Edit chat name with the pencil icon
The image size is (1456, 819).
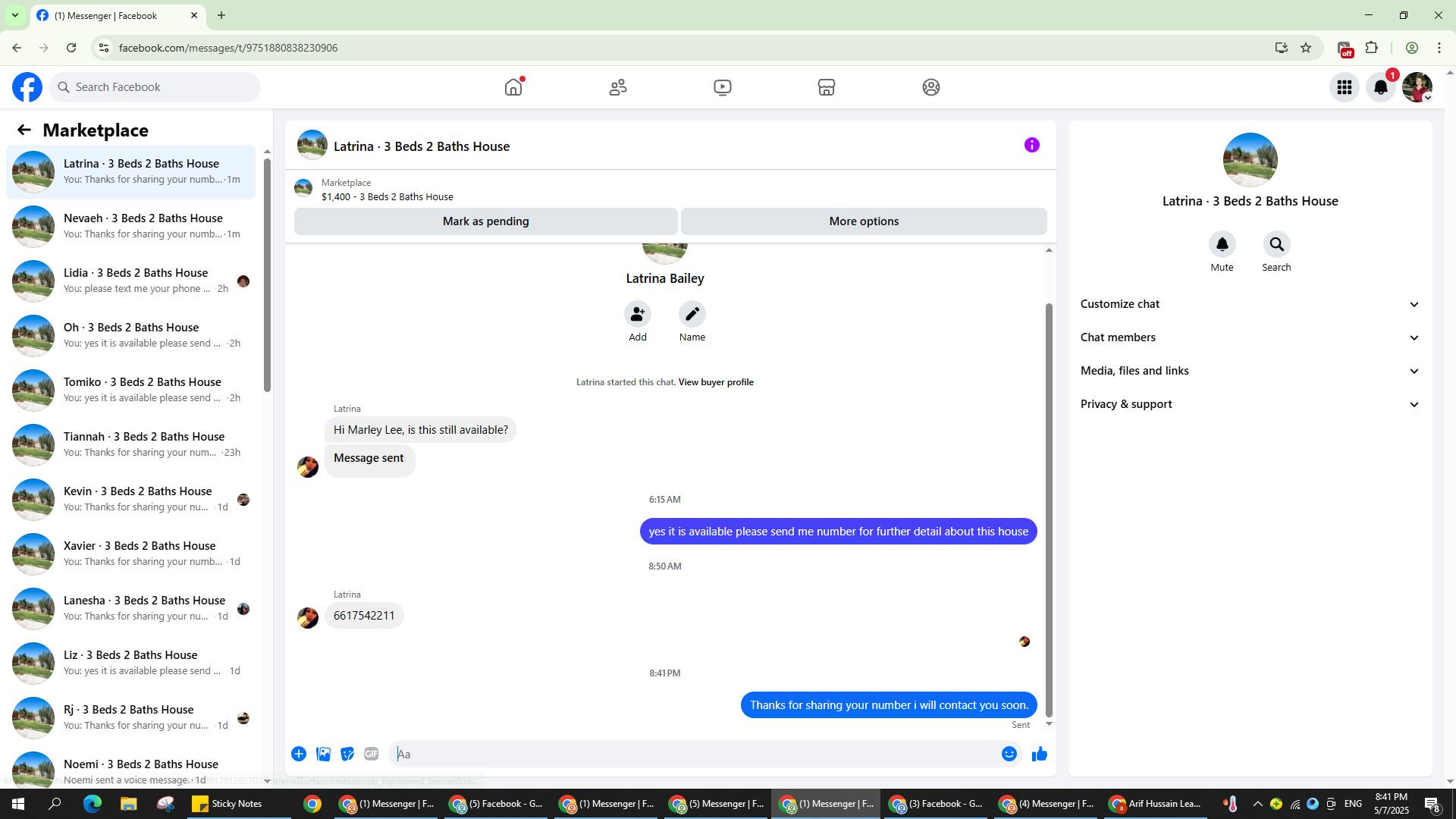click(692, 314)
